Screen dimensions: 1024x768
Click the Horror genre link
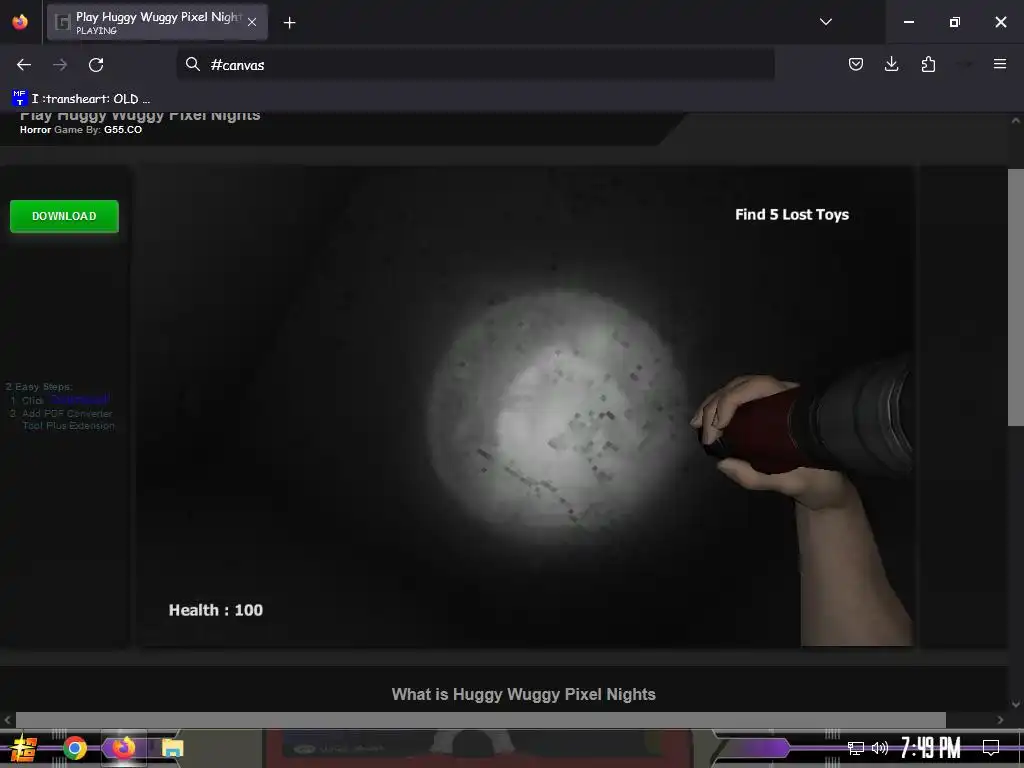pos(35,130)
